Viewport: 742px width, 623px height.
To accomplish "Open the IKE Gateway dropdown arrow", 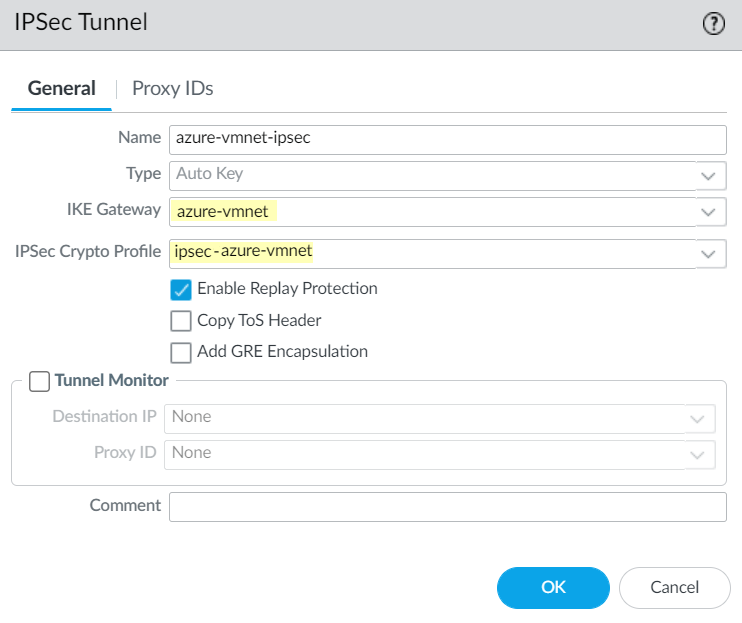I will point(709,211).
